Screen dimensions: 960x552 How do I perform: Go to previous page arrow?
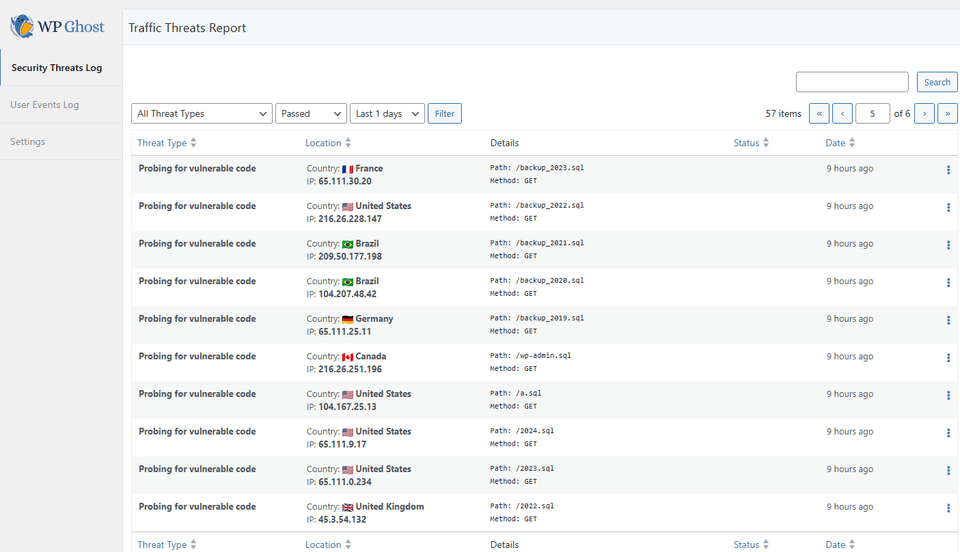[842, 114]
